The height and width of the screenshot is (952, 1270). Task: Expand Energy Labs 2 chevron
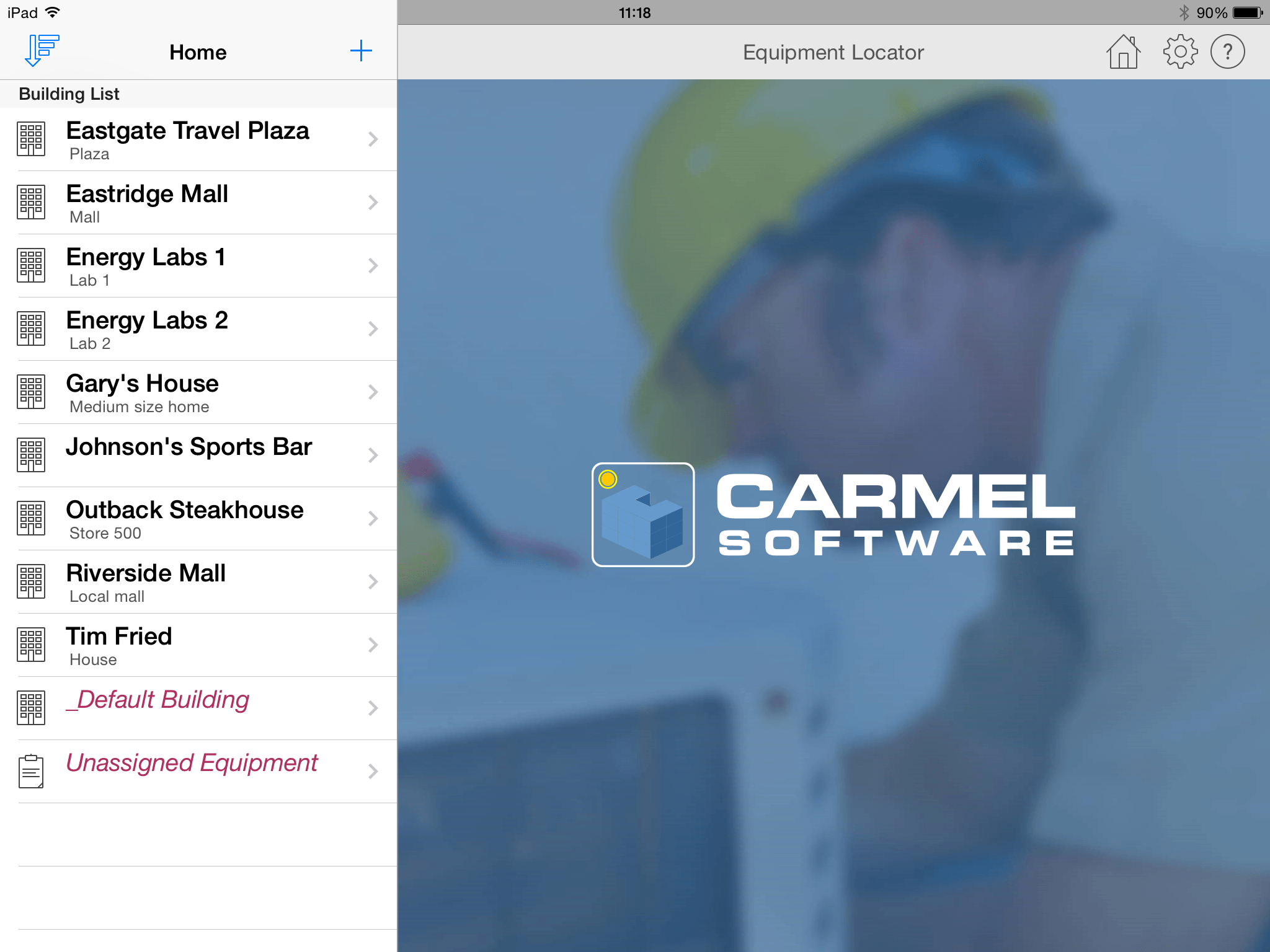373,328
